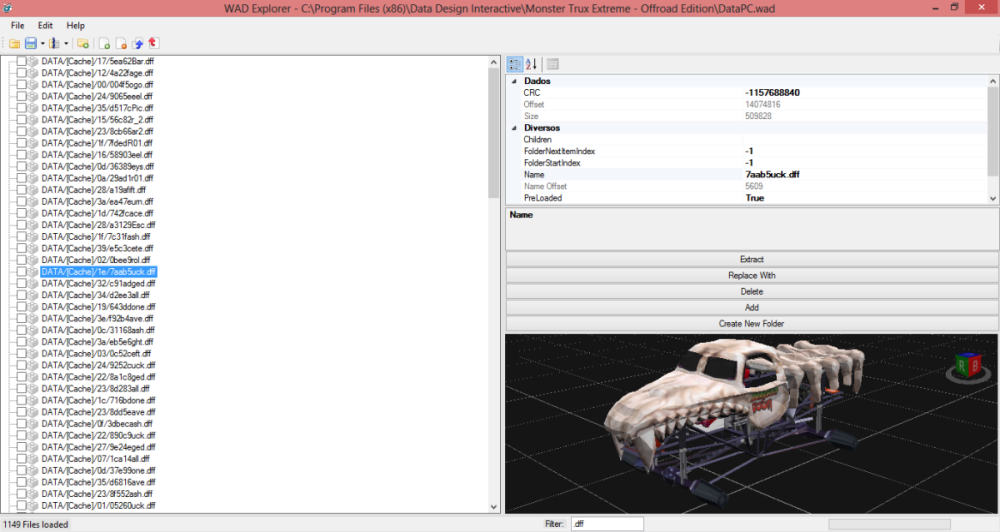Click the model icon beside 07/1ca14all.dff
Screen dimensions: 1000x532
pyautogui.click(x=34, y=459)
